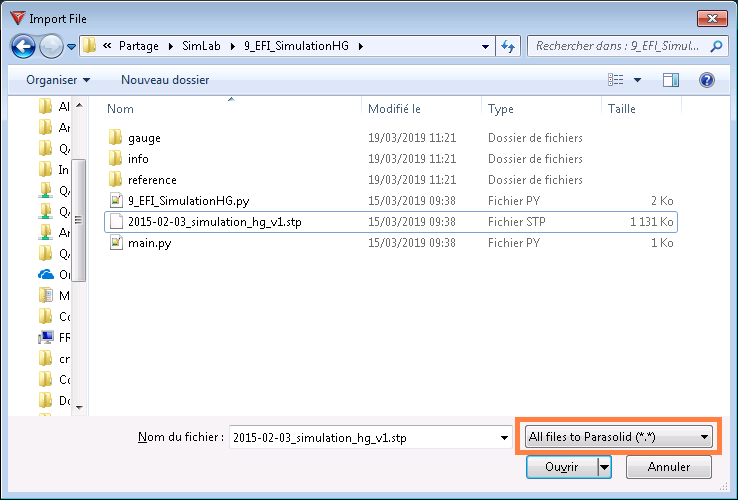Click the refresh button next to the address bar

point(508,46)
